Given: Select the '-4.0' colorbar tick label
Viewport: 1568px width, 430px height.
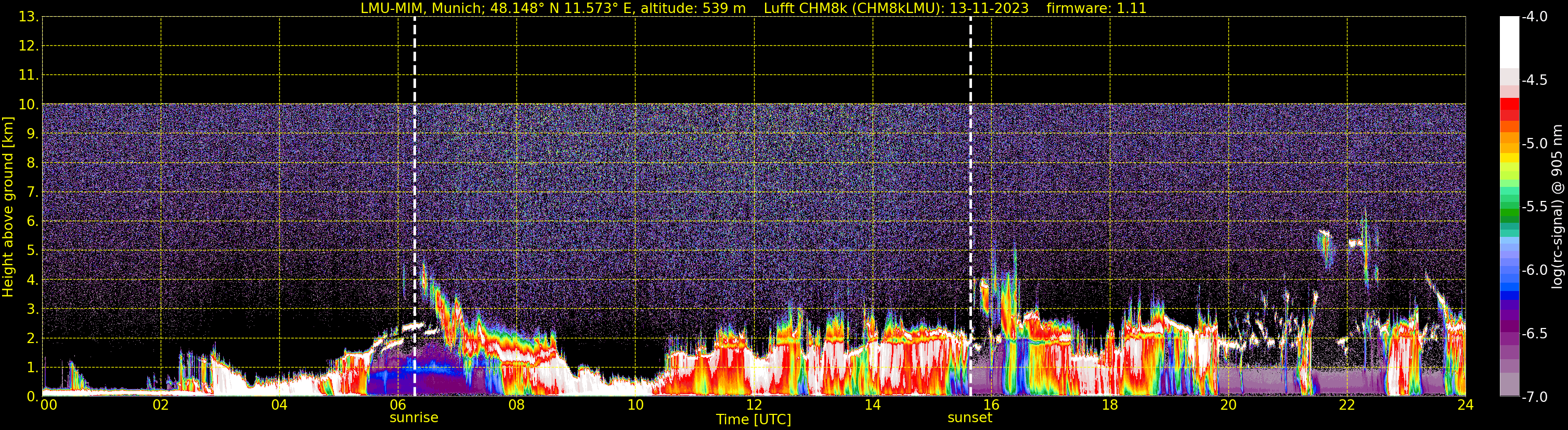Looking at the screenshot, I should (x=1535, y=17).
